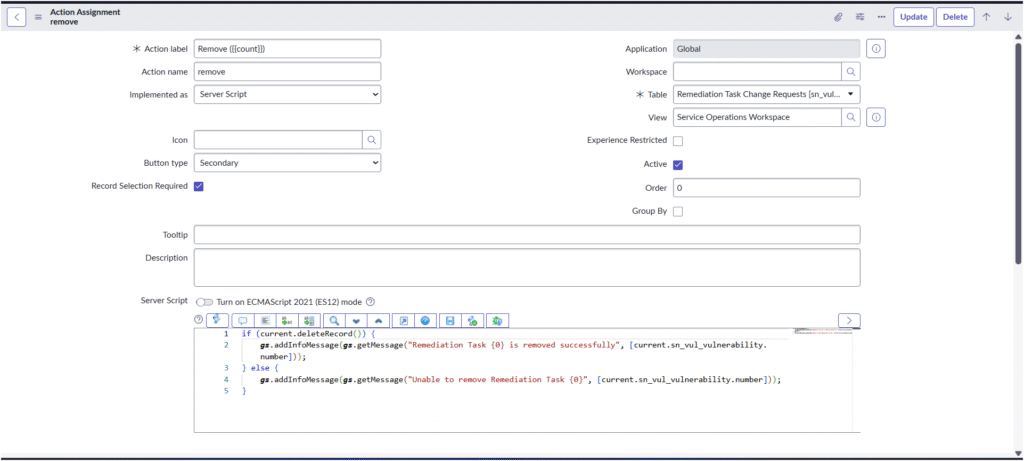Click the attachment paperclip icon

coord(839,17)
